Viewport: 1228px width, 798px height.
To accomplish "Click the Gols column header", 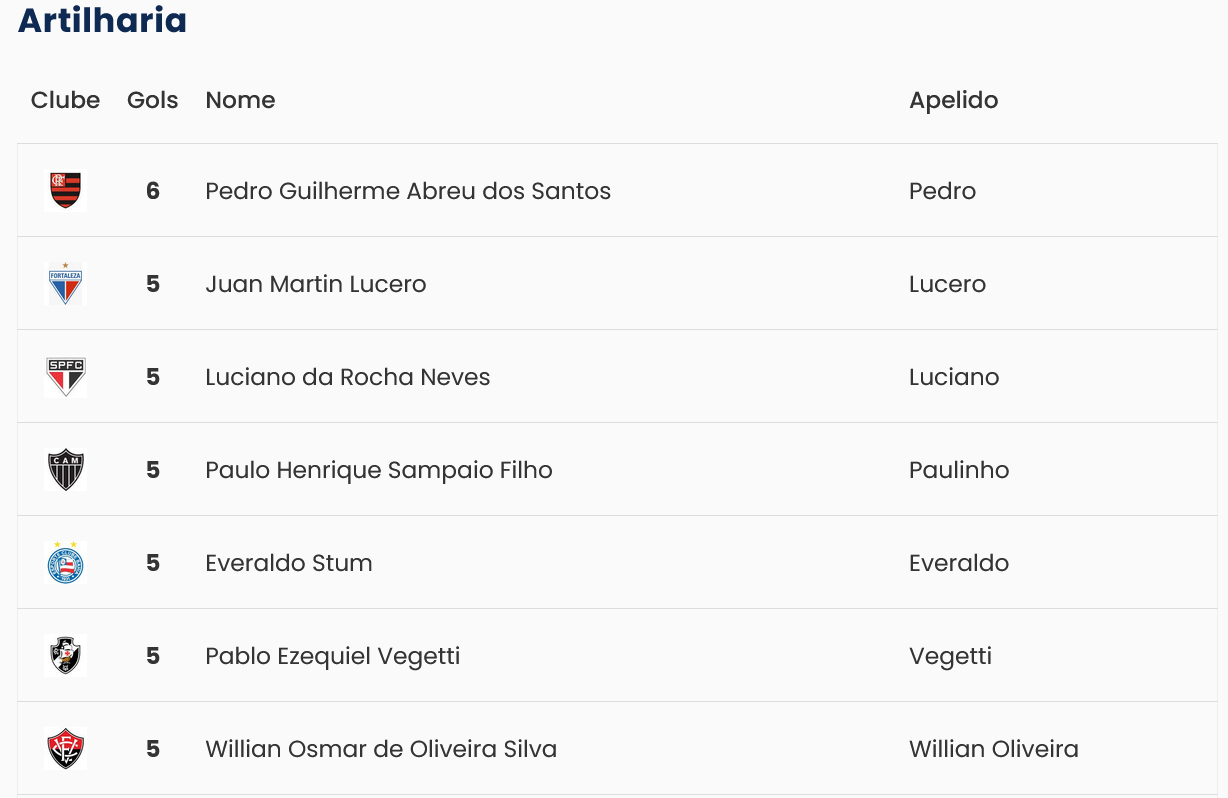I will [x=152, y=100].
